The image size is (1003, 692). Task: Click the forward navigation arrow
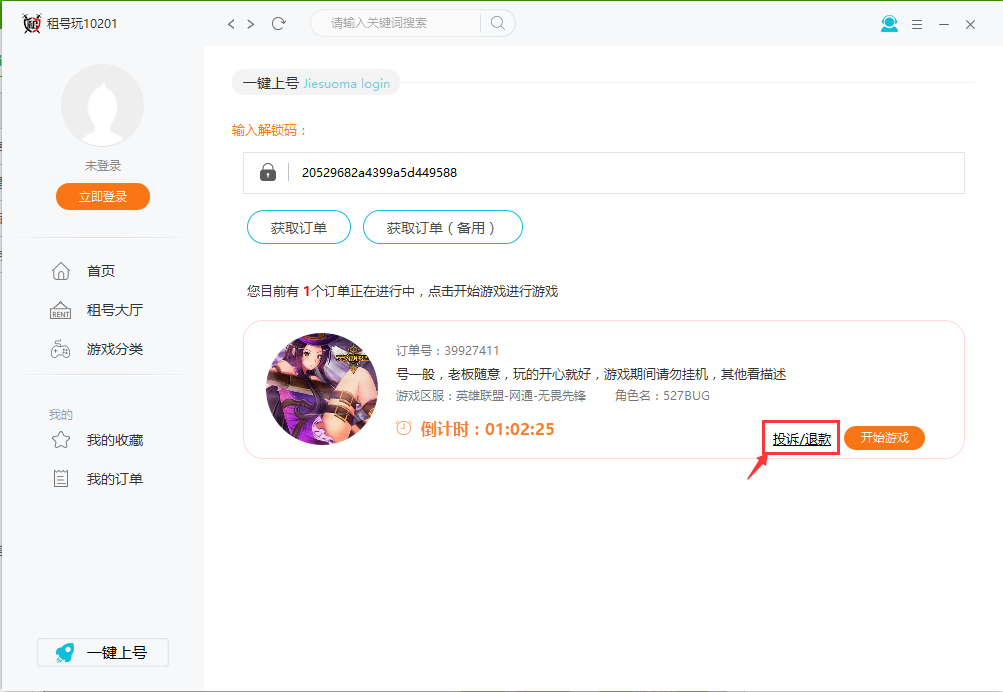(251, 24)
